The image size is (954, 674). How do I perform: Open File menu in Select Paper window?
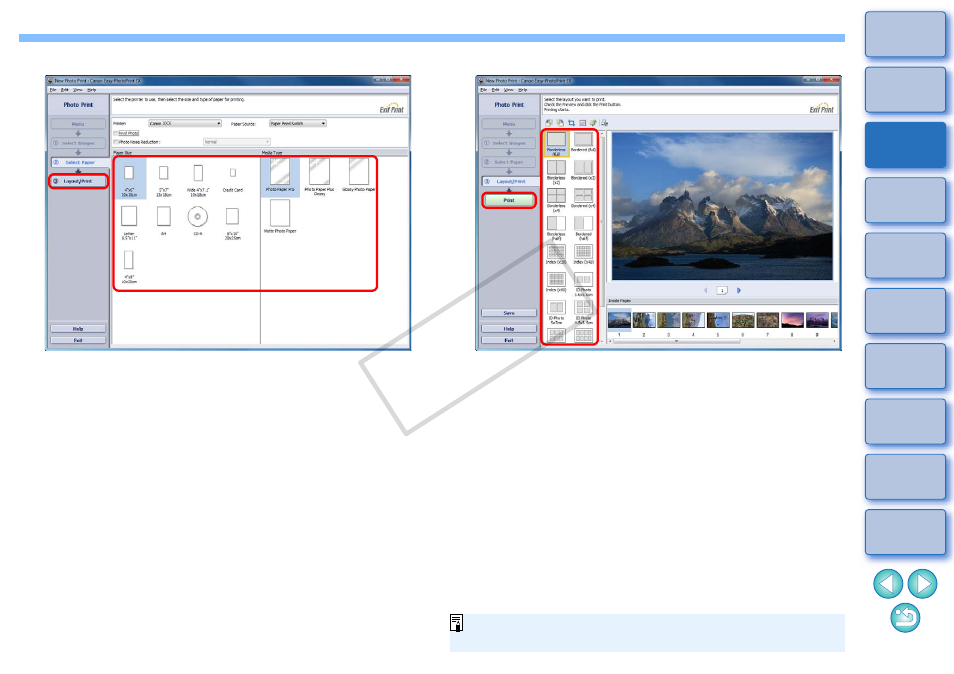[x=54, y=90]
